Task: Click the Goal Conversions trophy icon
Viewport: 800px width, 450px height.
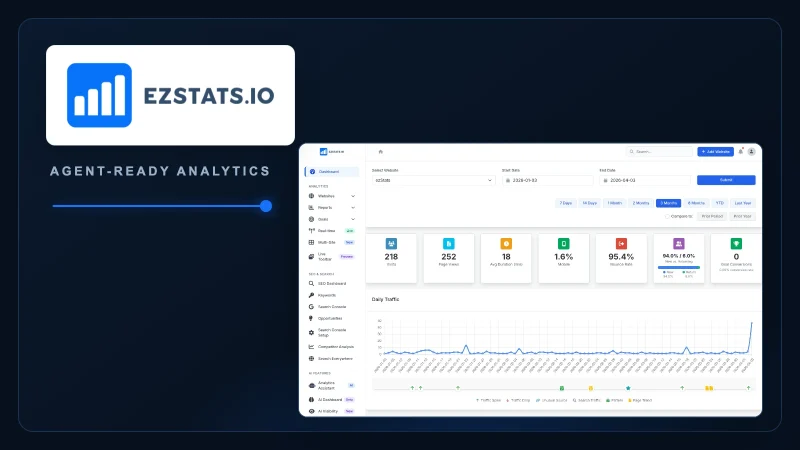Action: (x=736, y=244)
